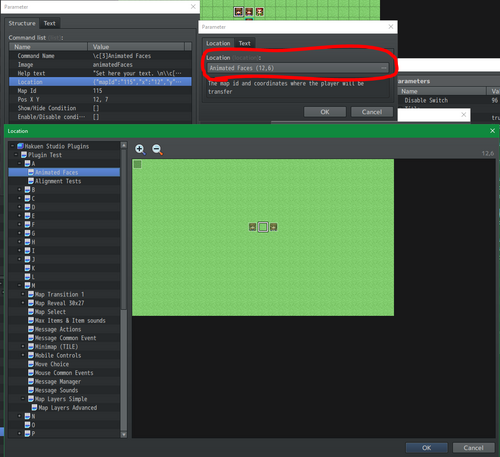Click the Alignment Tests map icon

coord(31,181)
